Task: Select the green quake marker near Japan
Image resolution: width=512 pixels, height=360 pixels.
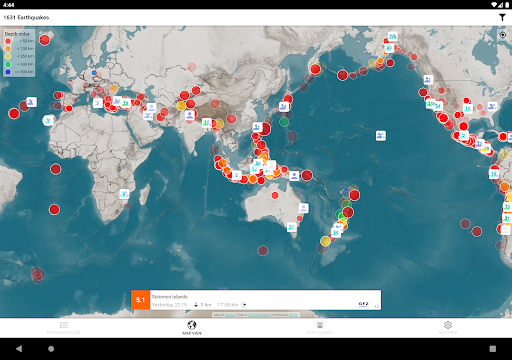Action: 284,122
